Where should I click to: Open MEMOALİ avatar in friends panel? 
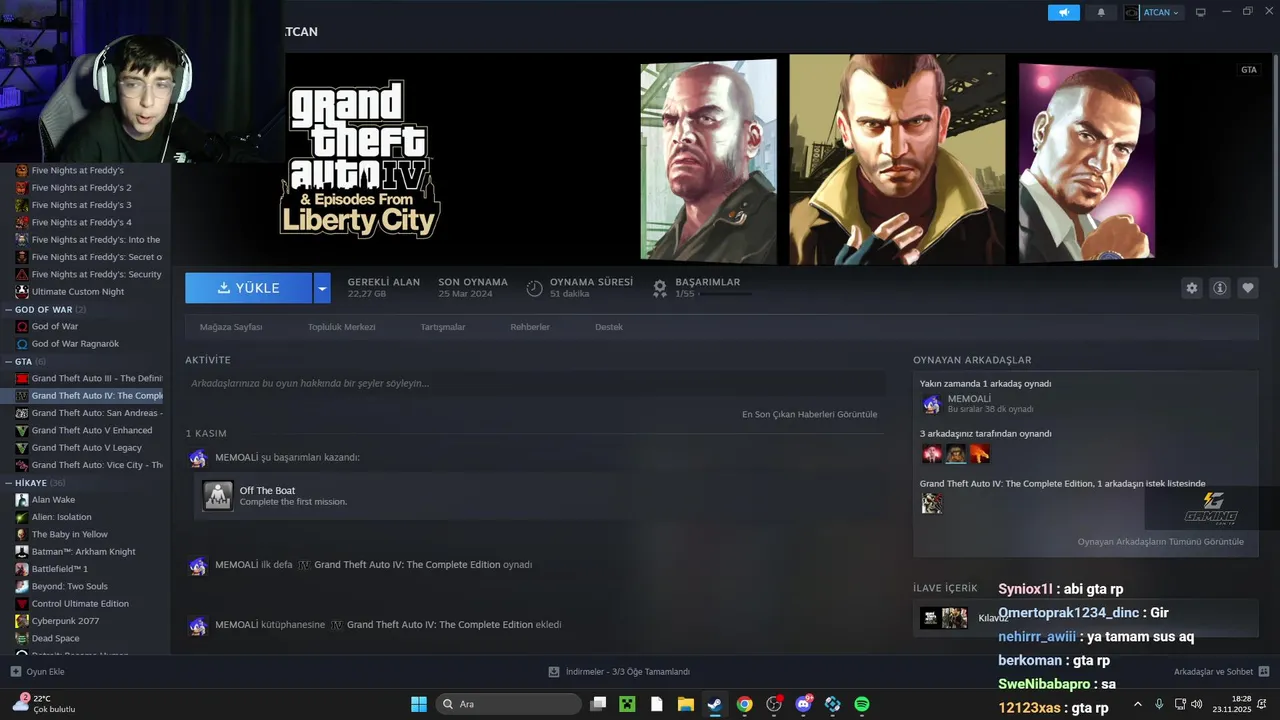(931, 403)
